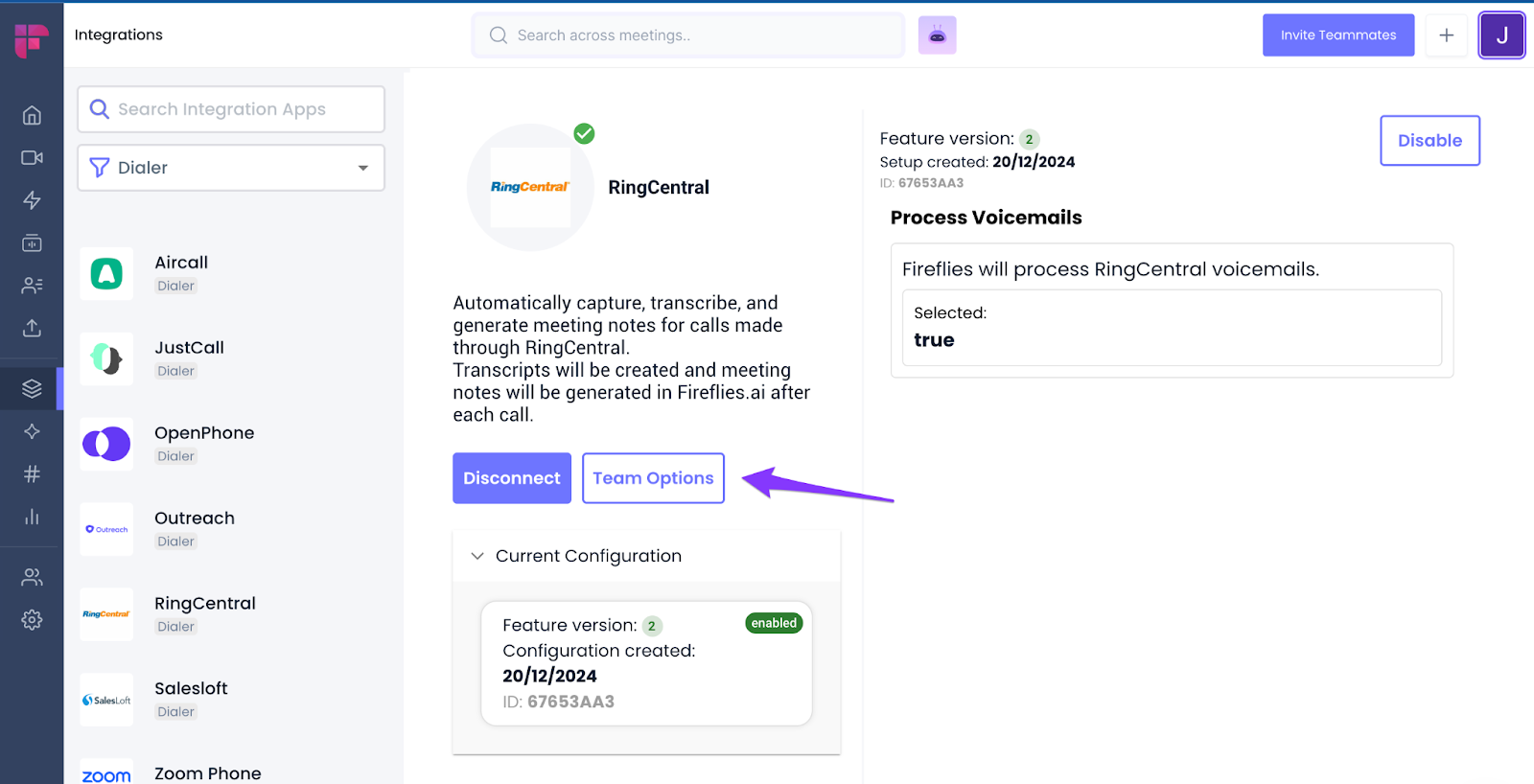
Task: Open the Analytics bar chart icon
Action: tap(32, 517)
